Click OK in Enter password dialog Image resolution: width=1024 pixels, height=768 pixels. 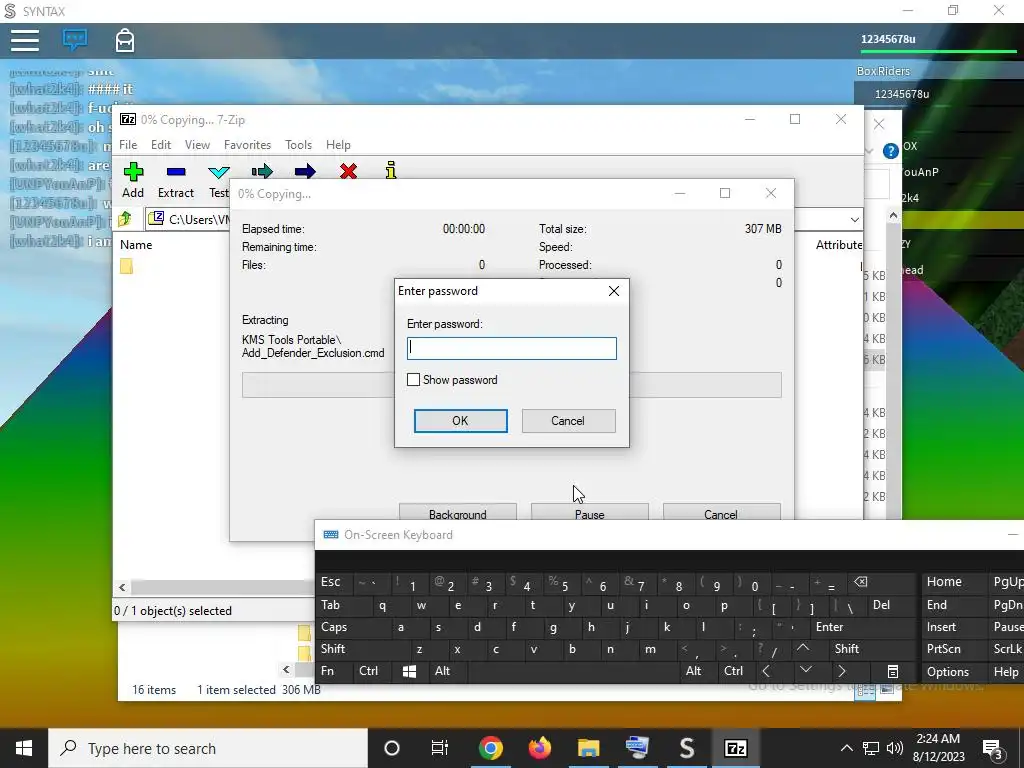click(460, 421)
